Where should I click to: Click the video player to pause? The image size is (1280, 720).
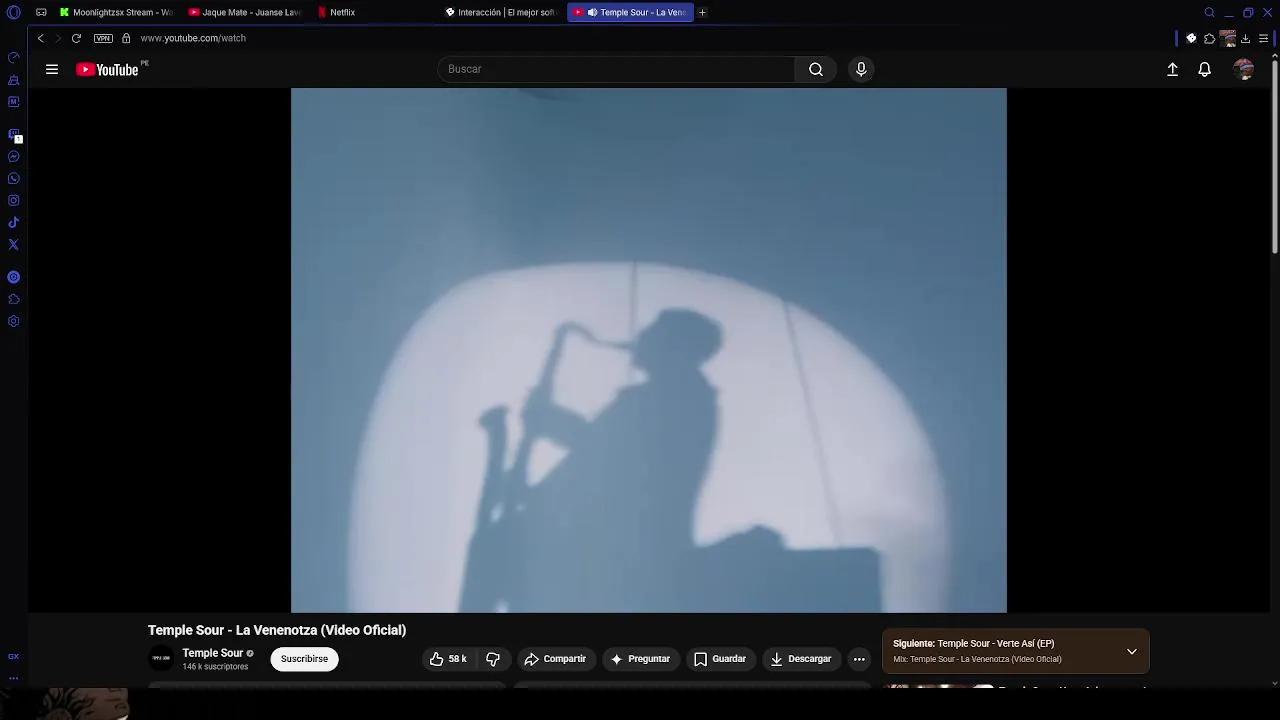click(648, 350)
